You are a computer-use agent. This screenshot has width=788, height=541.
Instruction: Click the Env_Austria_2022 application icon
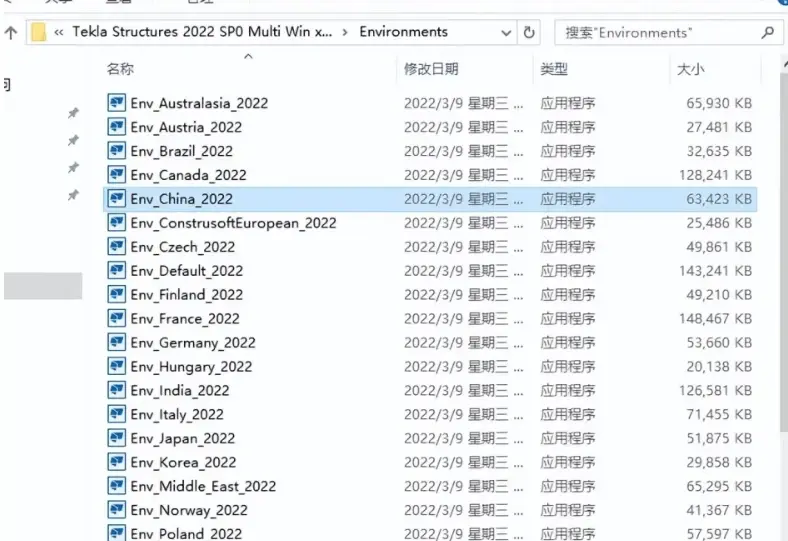coord(117,127)
